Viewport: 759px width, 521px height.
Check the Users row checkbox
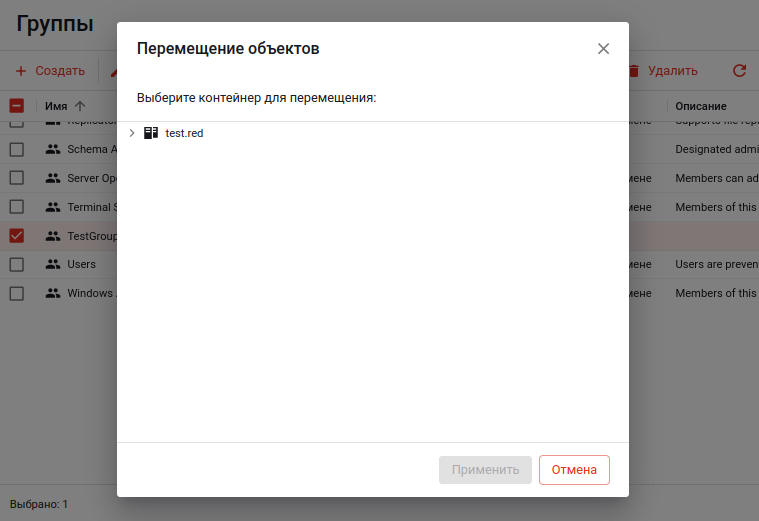coord(17,265)
